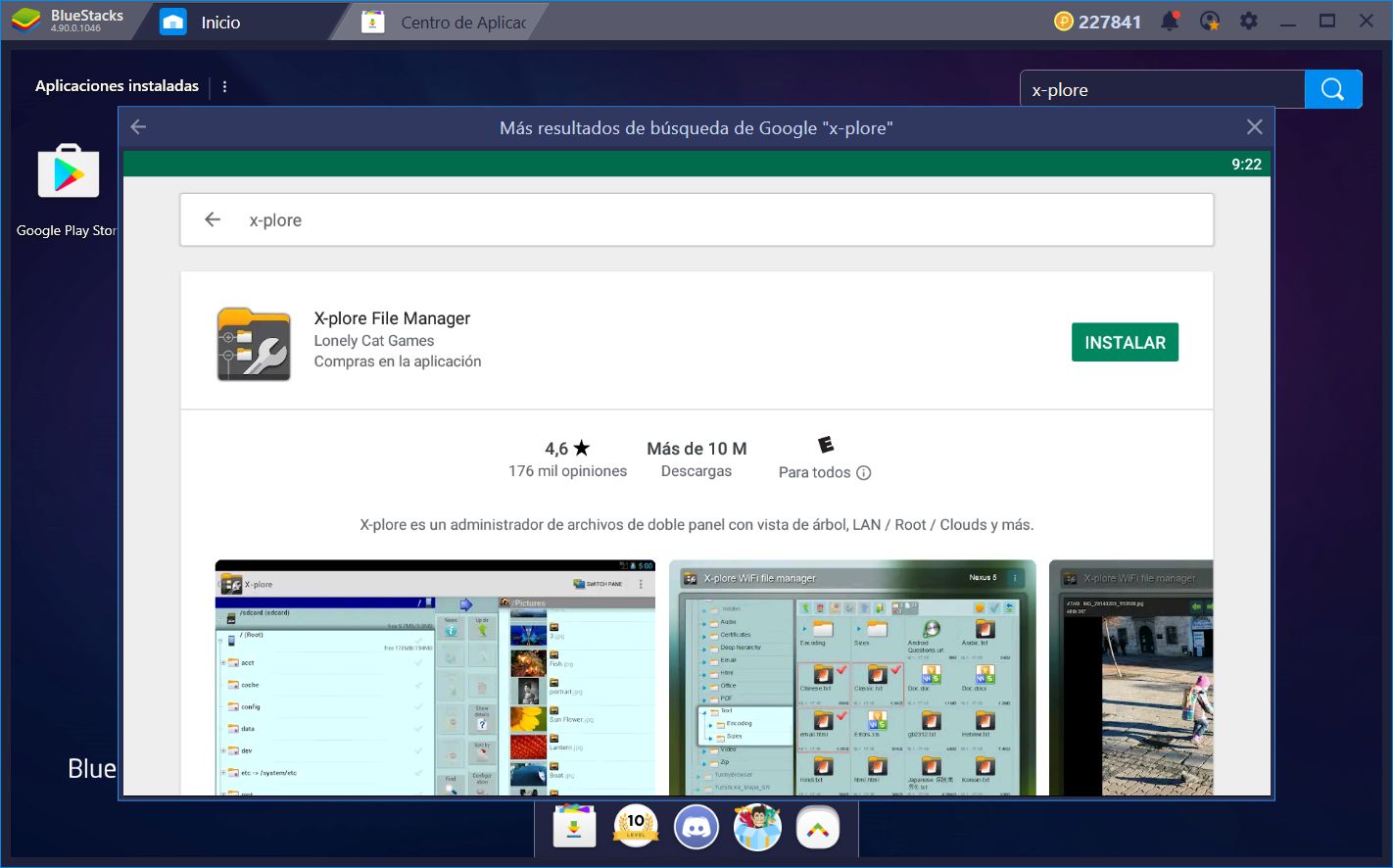
Task: Click the Para todos rating label
Action: click(814, 472)
